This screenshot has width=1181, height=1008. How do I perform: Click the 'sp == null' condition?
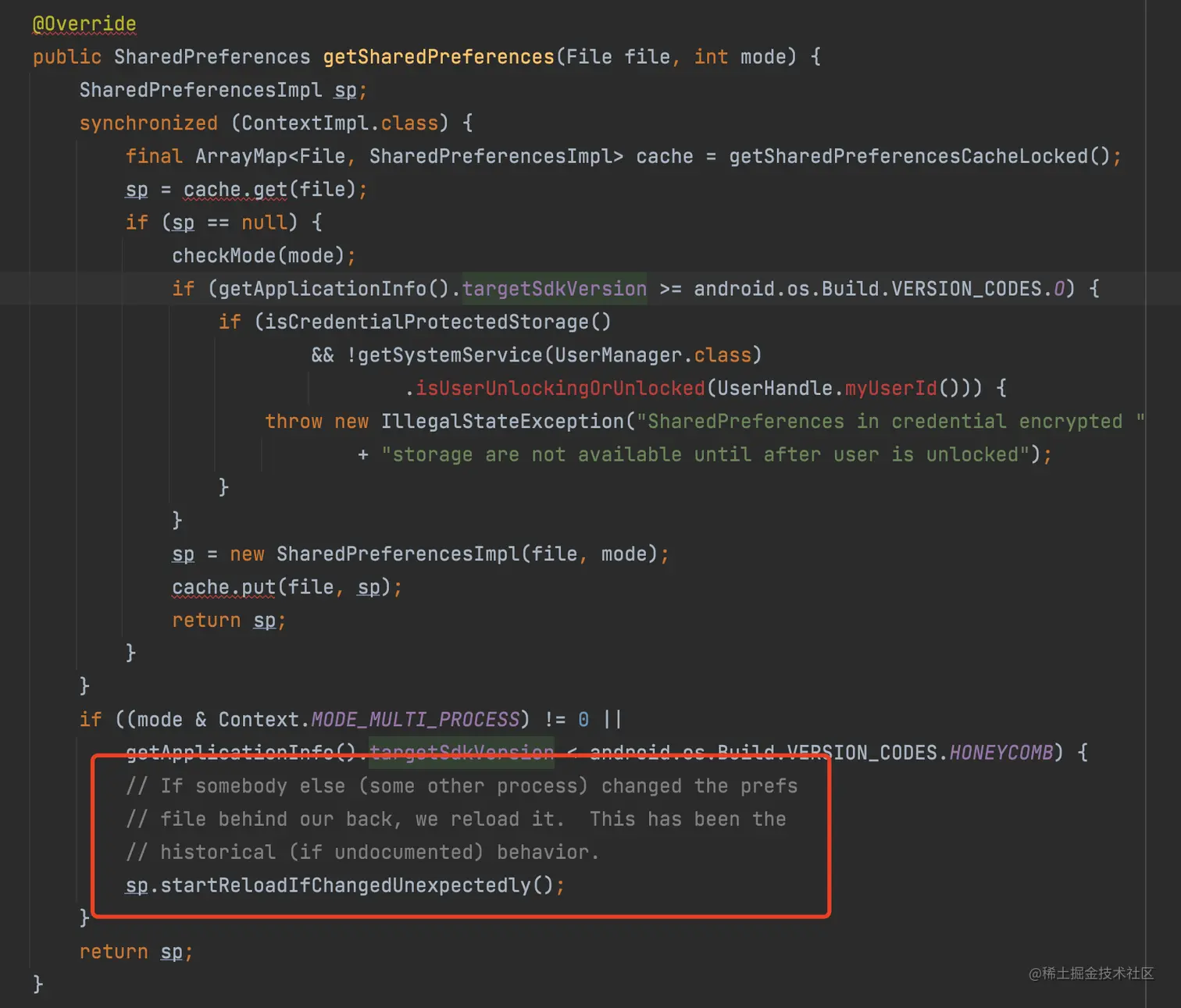pos(230,223)
